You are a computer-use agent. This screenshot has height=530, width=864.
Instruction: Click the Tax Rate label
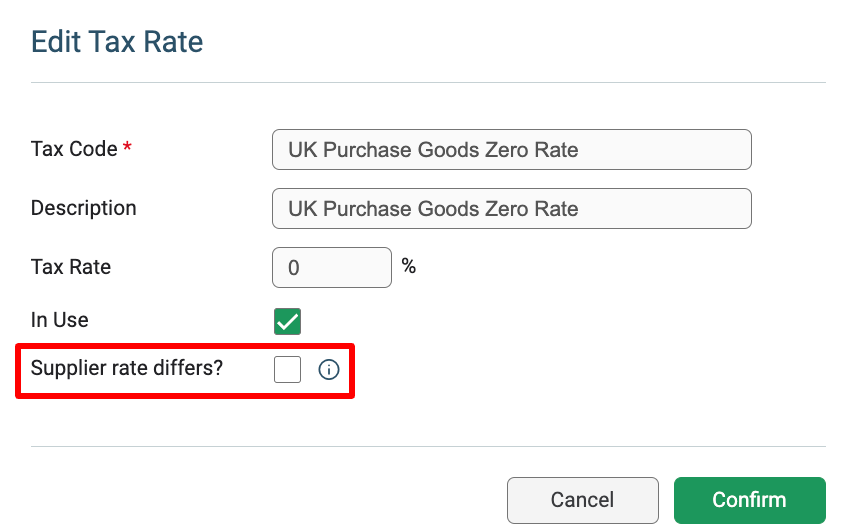(71, 267)
